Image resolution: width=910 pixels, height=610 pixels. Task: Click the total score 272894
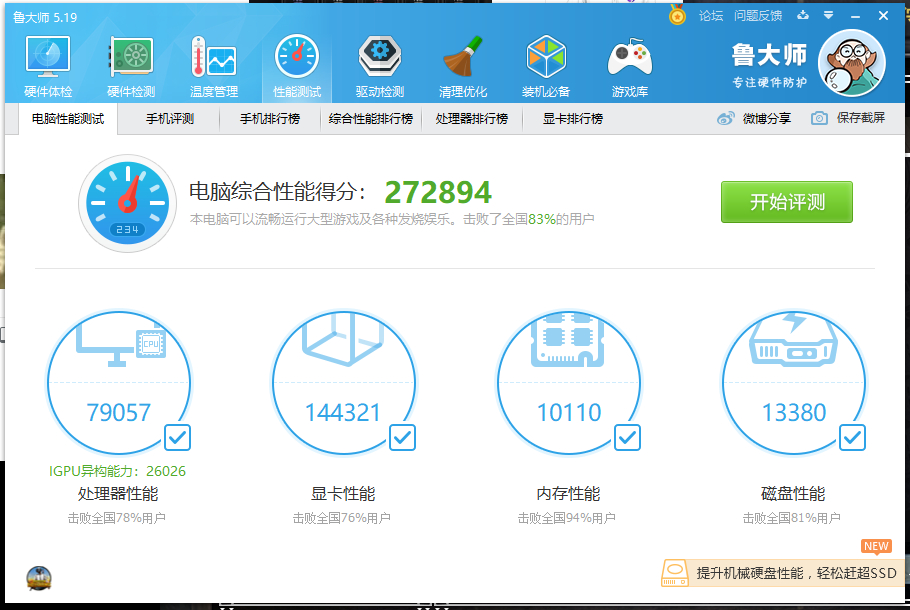click(438, 192)
